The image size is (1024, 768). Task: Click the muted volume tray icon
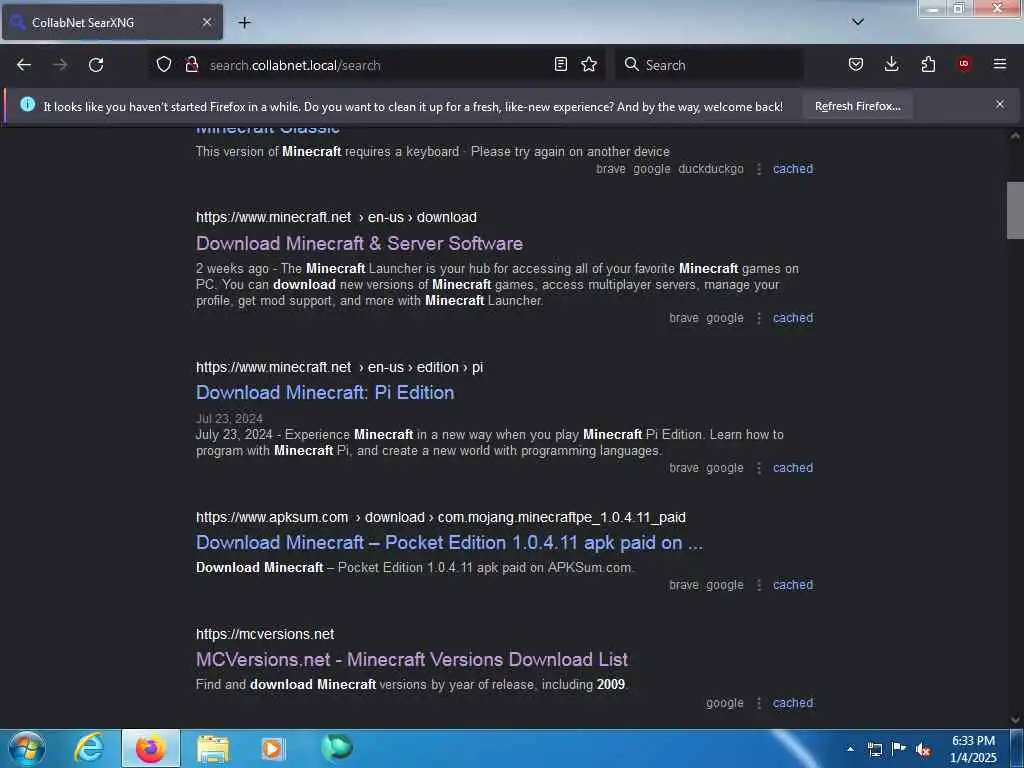(923, 750)
